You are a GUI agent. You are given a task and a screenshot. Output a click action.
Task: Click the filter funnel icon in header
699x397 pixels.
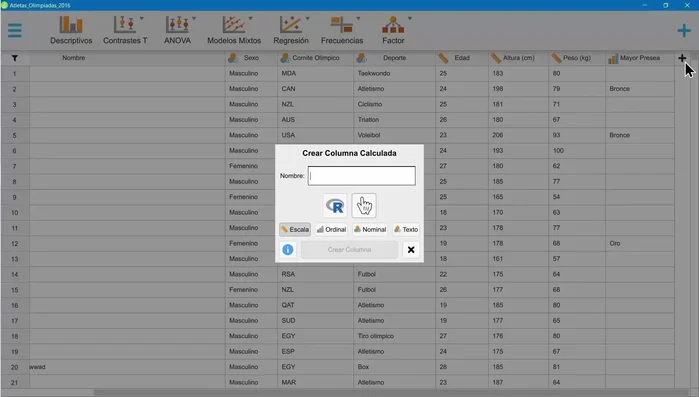15,58
